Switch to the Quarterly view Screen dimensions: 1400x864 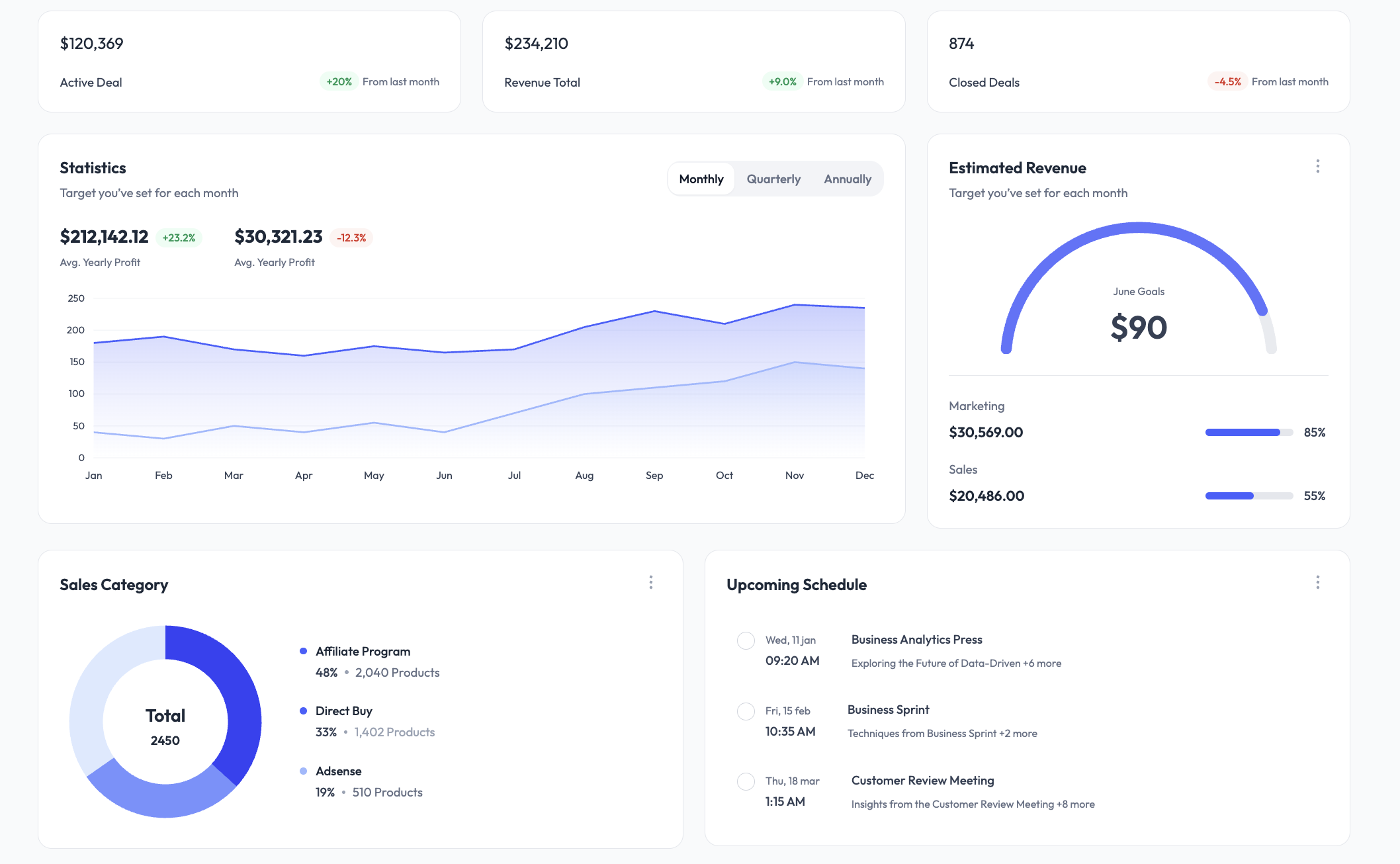tap(773, 179)
